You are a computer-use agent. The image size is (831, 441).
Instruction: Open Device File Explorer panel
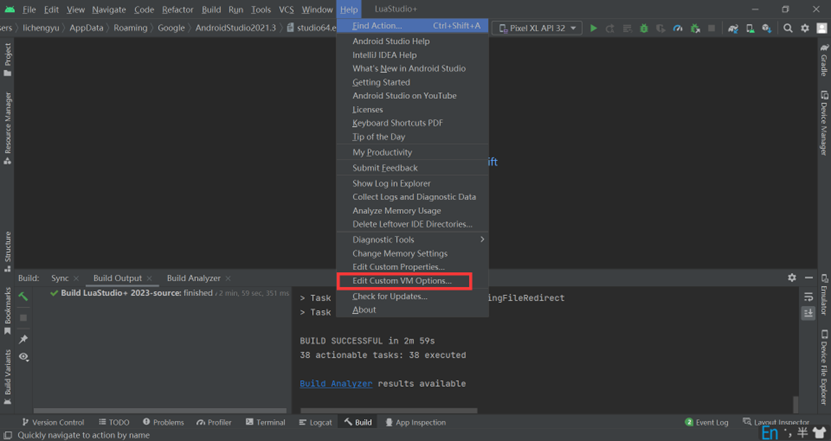click(x=824, y=367)
